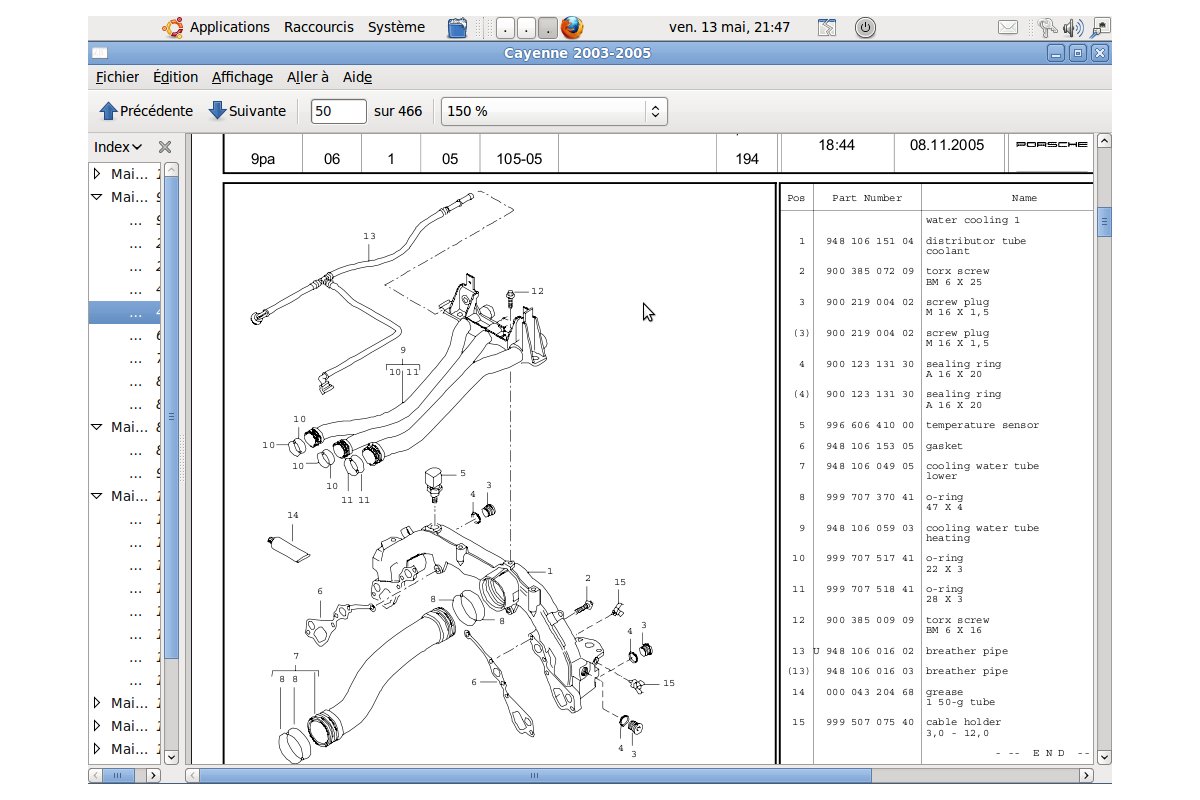Click the left arrow of the index pane horizontal scrollbar
Image resolution: width=1200 pixels, height=800 pixels.
click(96, 775)
